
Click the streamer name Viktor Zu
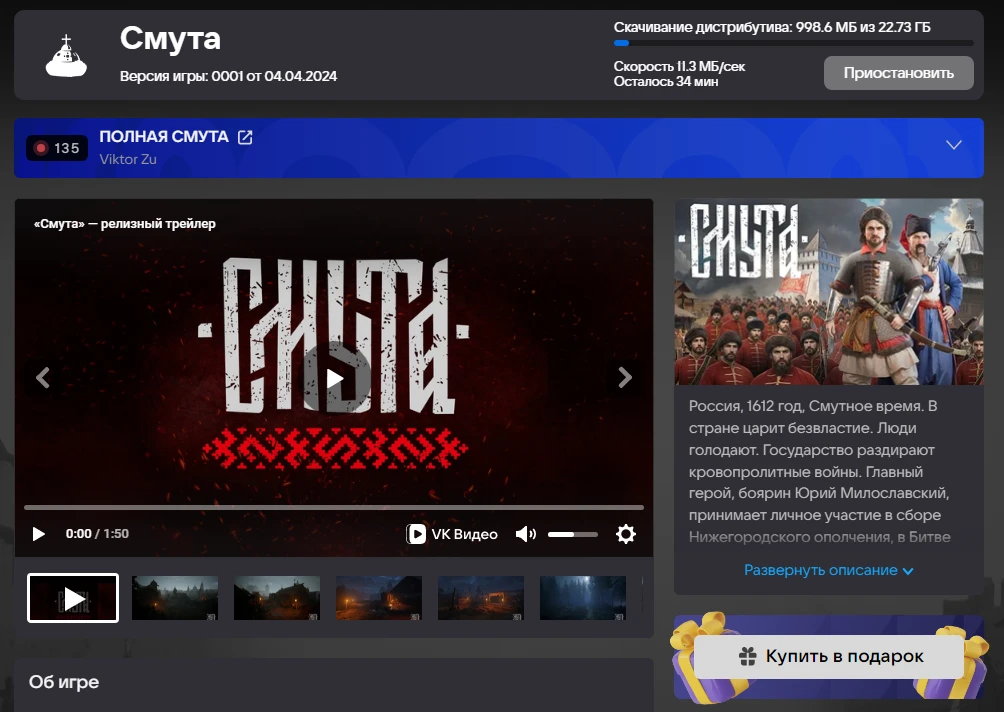128,159
